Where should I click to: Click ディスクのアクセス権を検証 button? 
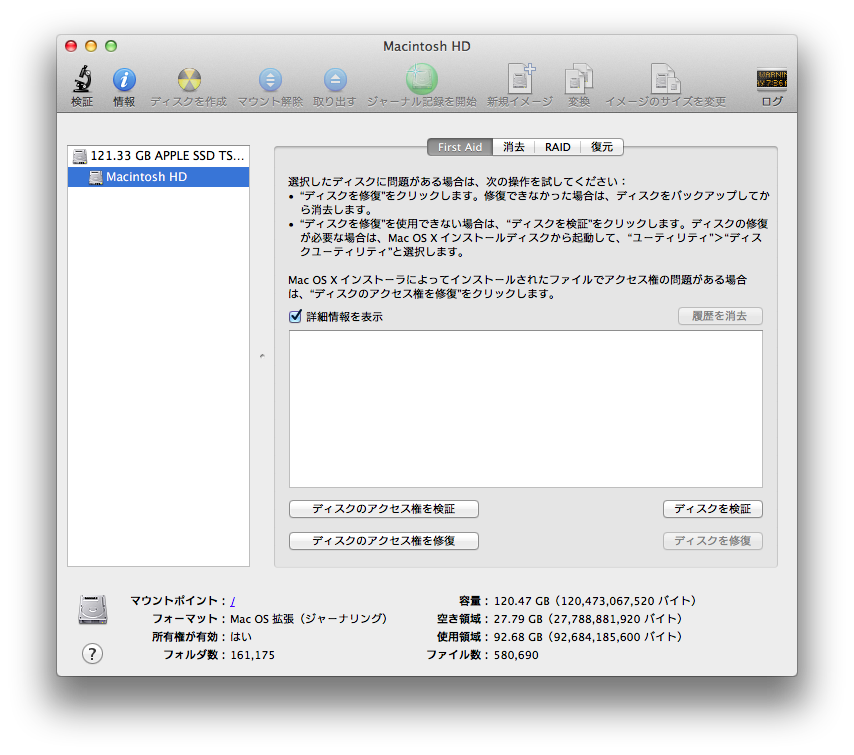tap(383, 509)
